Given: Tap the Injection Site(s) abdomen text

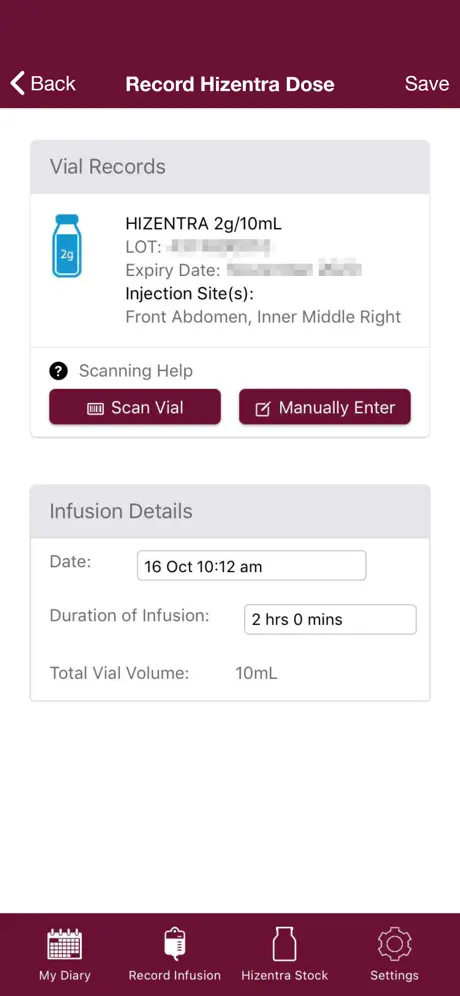Looking at the screenshot, I should pyautogui.click(x=263, y=316).
